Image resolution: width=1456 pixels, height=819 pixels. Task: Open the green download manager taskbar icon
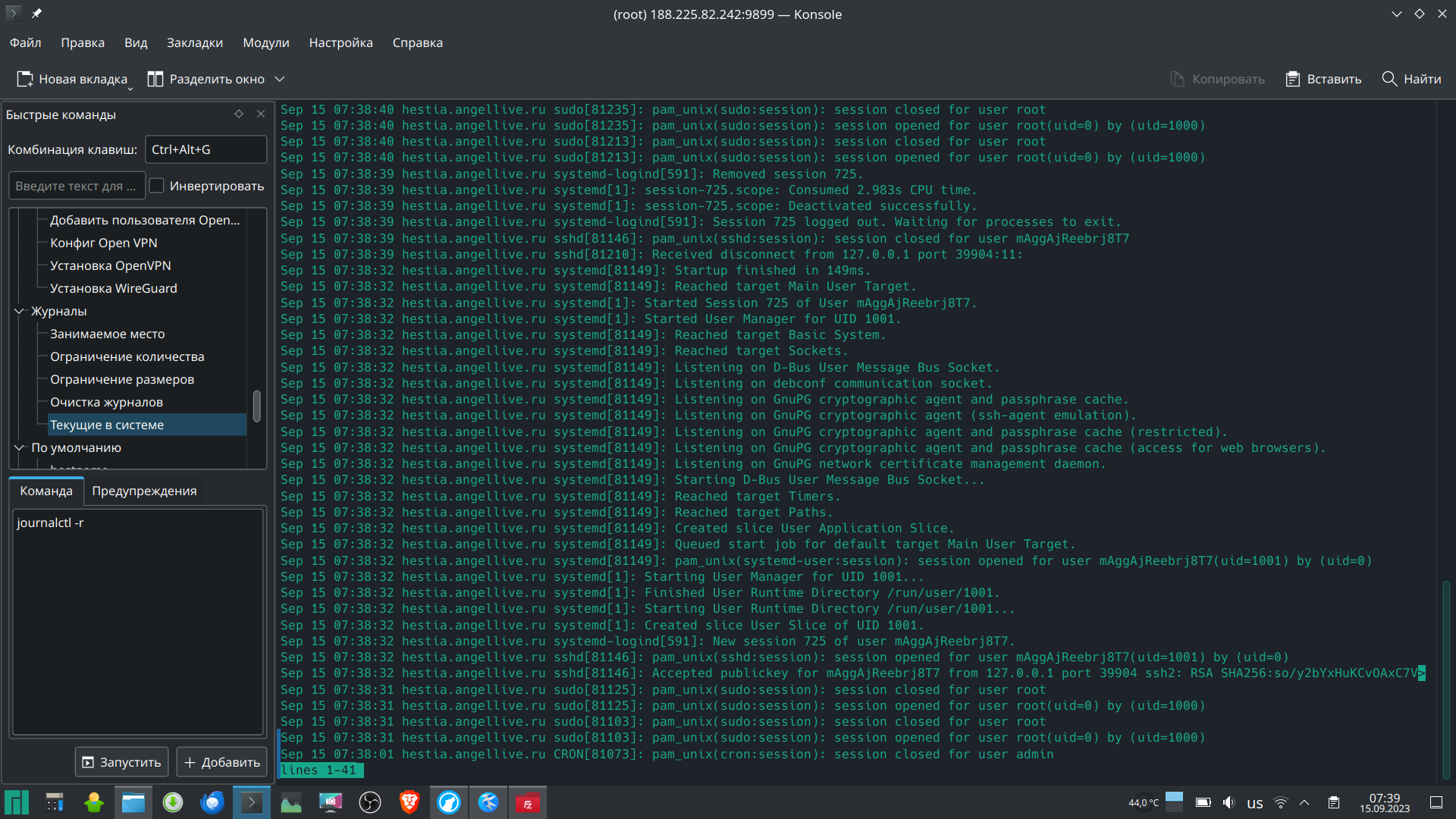coord(173,802)
